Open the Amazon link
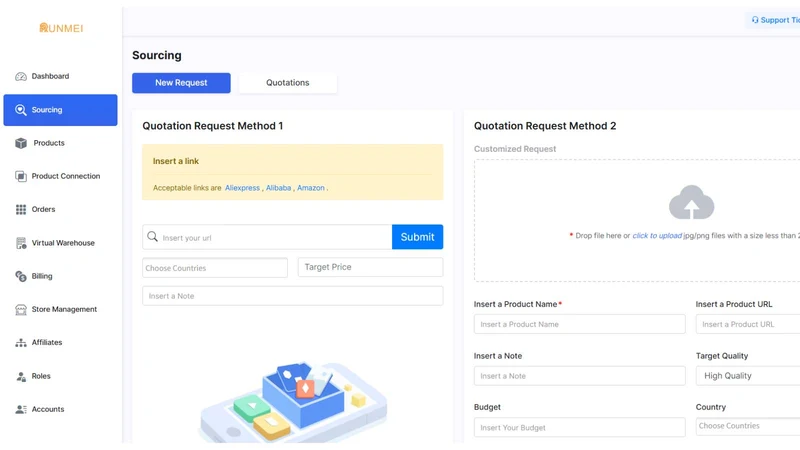 (311, 188)
